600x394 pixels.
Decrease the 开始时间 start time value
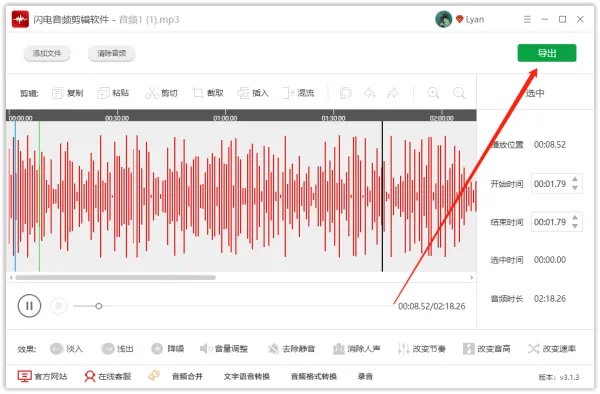tap(575, 188)
